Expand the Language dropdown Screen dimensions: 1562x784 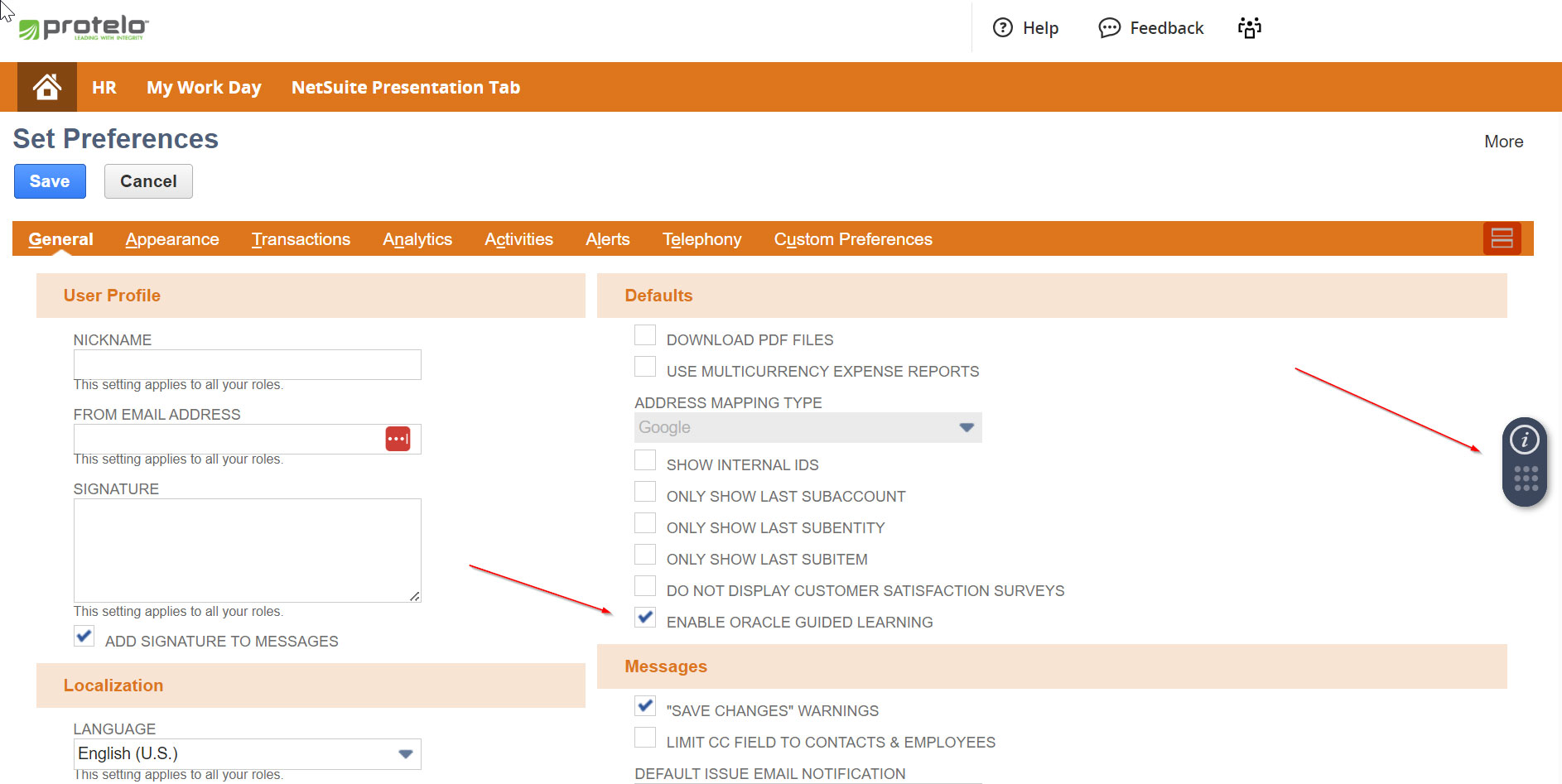point(405,754)
